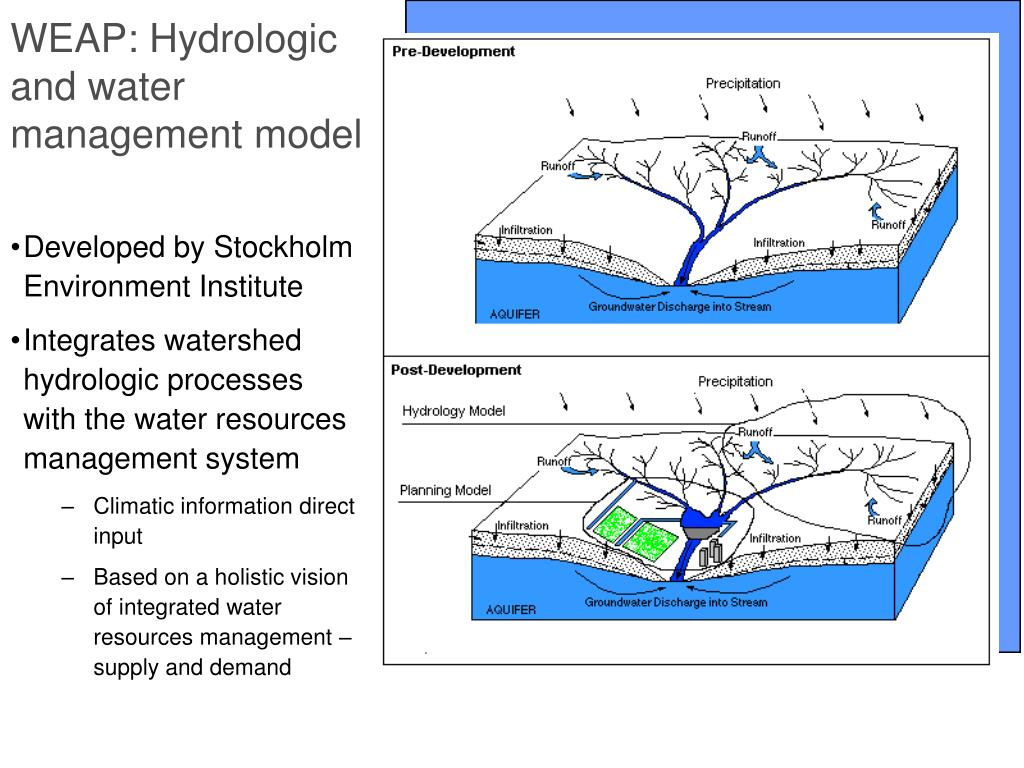Click the bullet beginning "Integrates watershed hydrologic processes"
Image resolution: width=1024 pixels, height=768 pixels.
[x=184, y=399]
